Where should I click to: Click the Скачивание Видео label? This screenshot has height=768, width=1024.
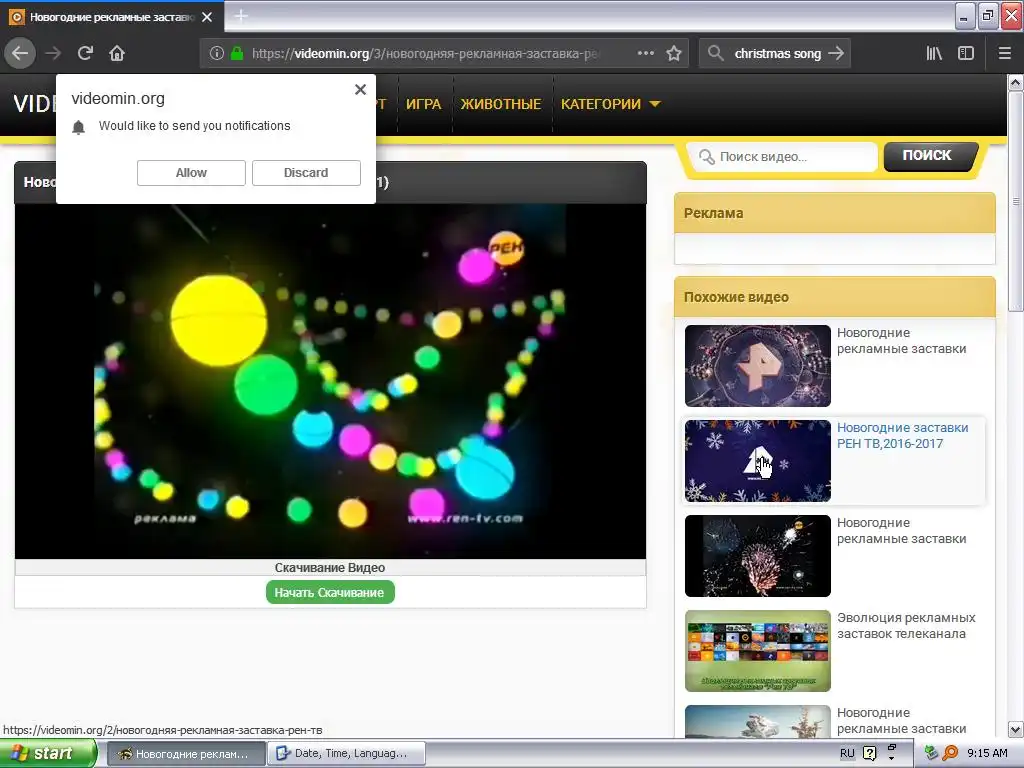pos(330,568)
